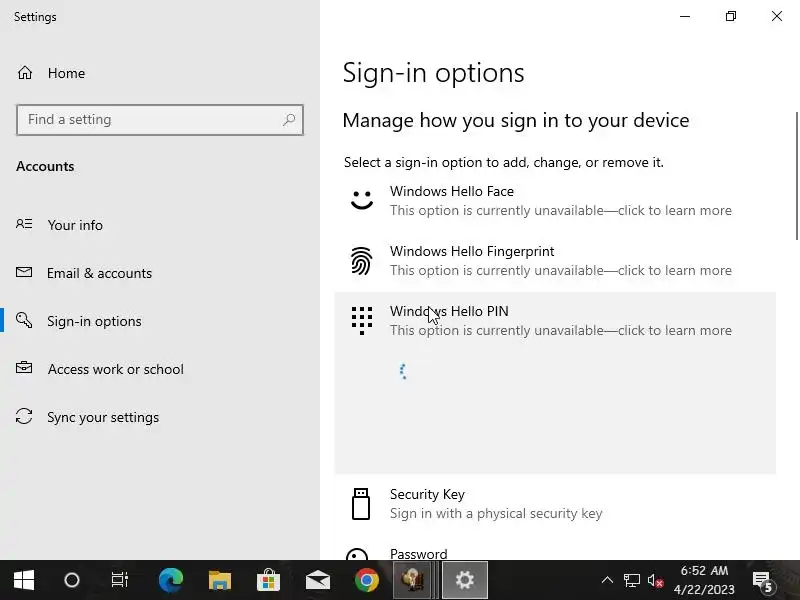Show hidden system tray icons
This screenshot has width=800, height=600.
[x=607, y=580]
